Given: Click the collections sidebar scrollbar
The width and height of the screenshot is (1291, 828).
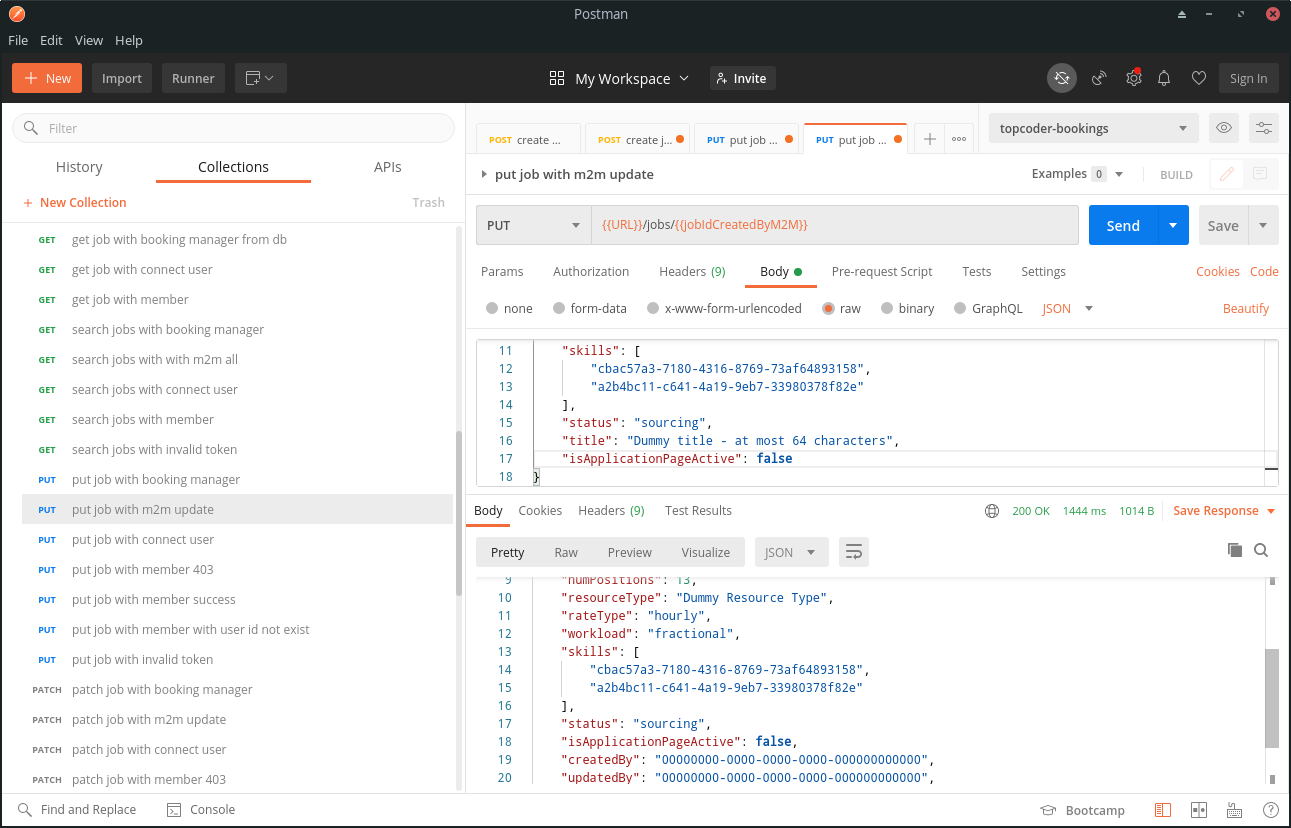Looking at the screenshot, I should tap(459, 513).
